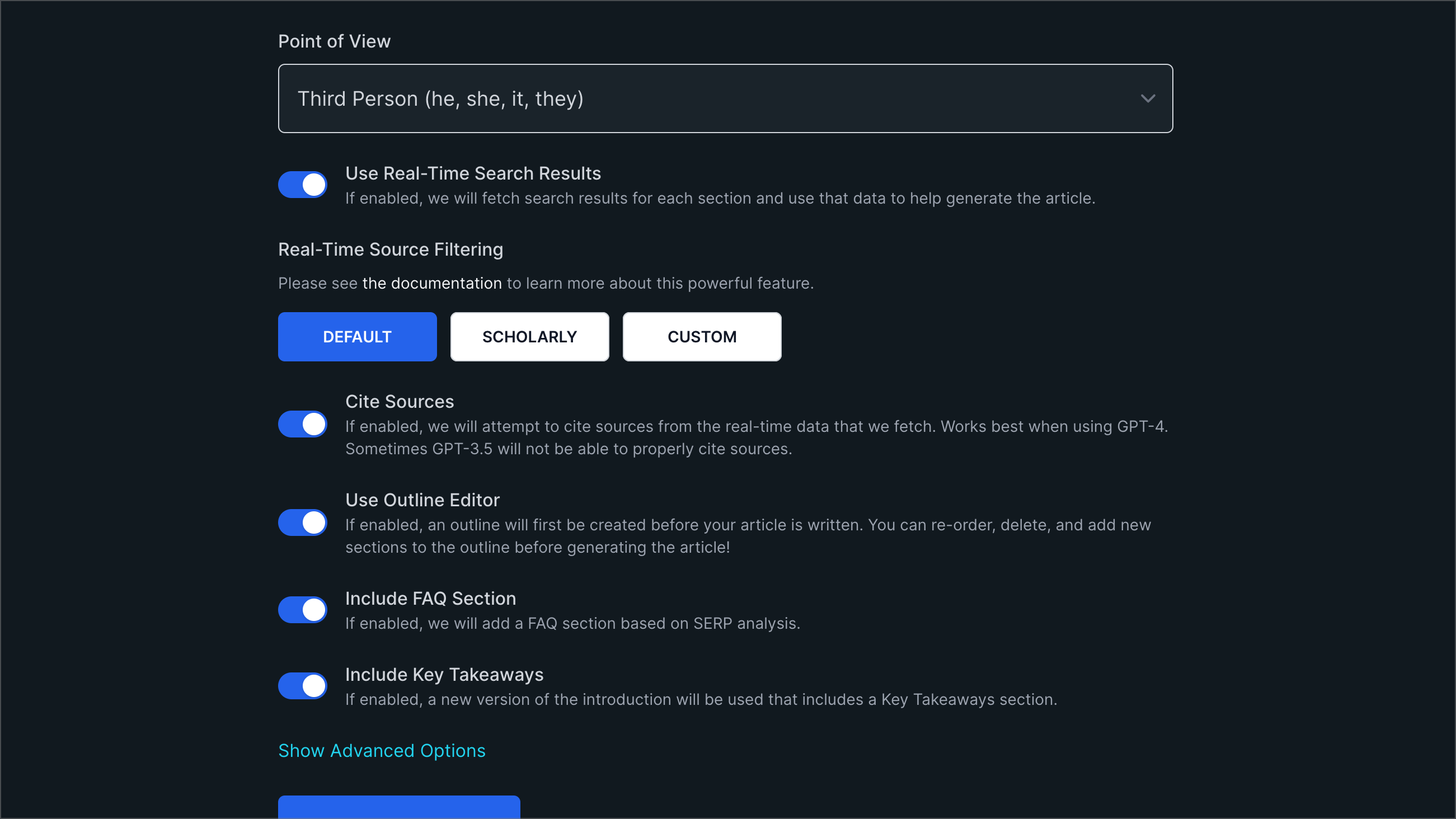Screen dimensions: 1456x819
Task: Click the Include Key Takeaways label
Action: [444, 674]
